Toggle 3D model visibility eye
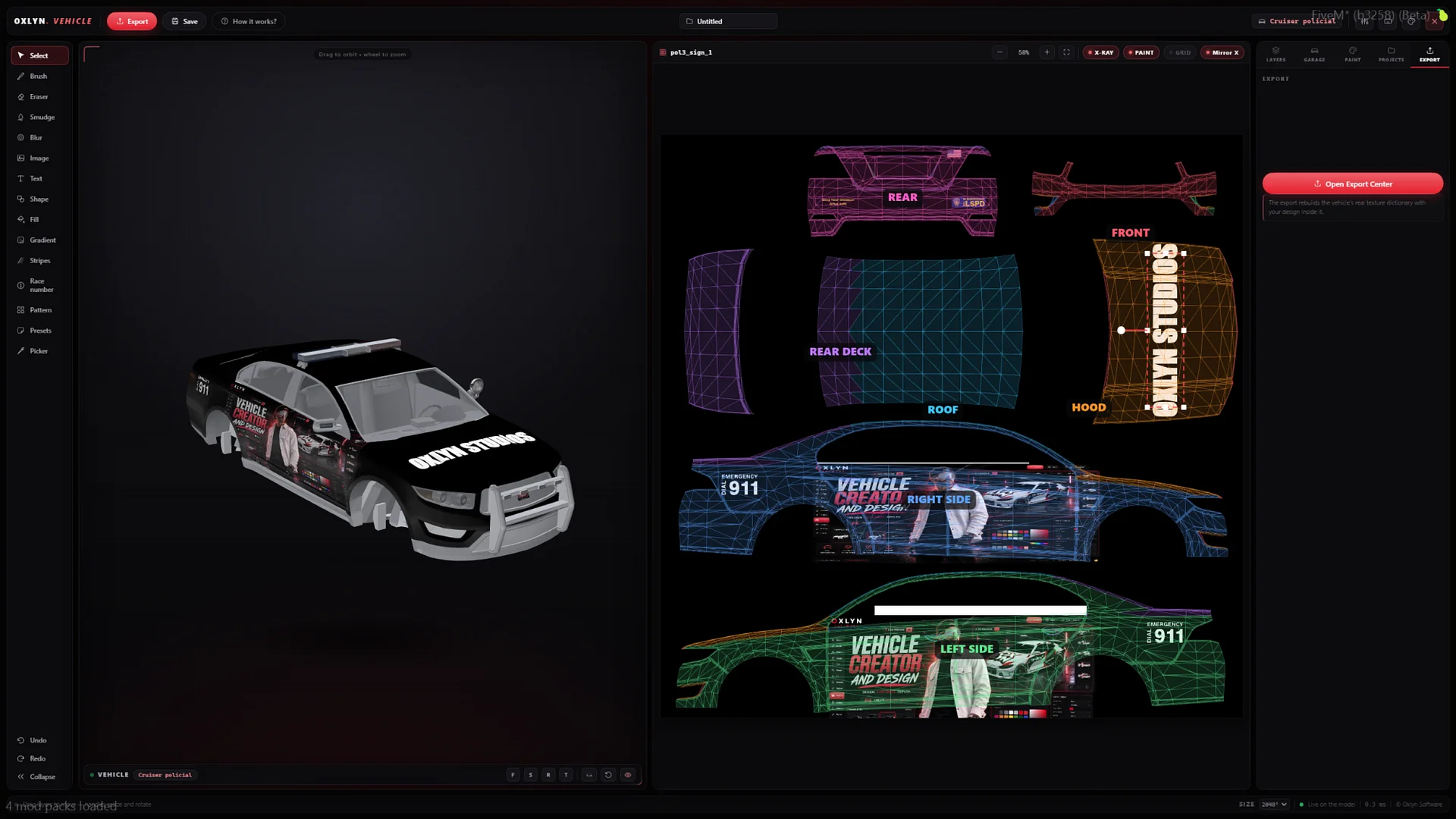The height and width of the screenshot is (819, 1456). (x=628, y=774)
